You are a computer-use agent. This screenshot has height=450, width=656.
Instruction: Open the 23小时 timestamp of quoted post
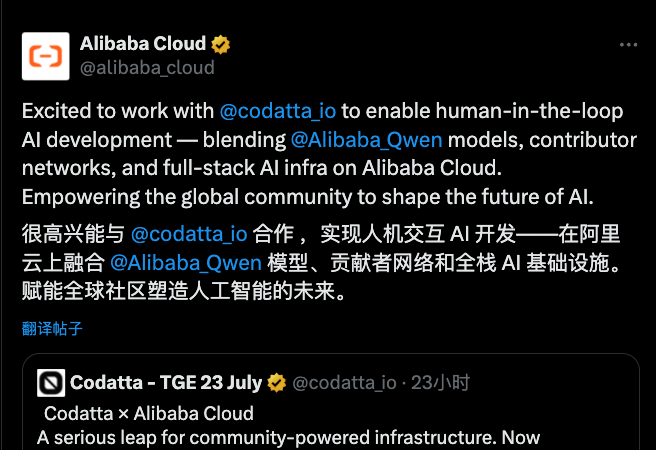pos(441,383)
